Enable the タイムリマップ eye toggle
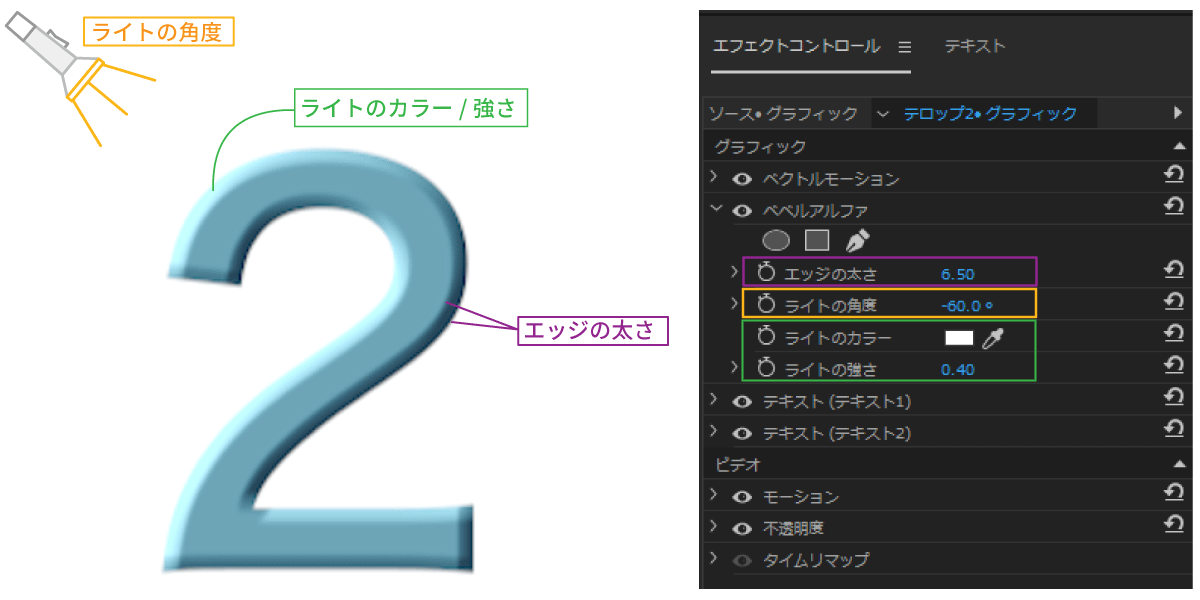 pyautogui.click(x=742, y=560)
